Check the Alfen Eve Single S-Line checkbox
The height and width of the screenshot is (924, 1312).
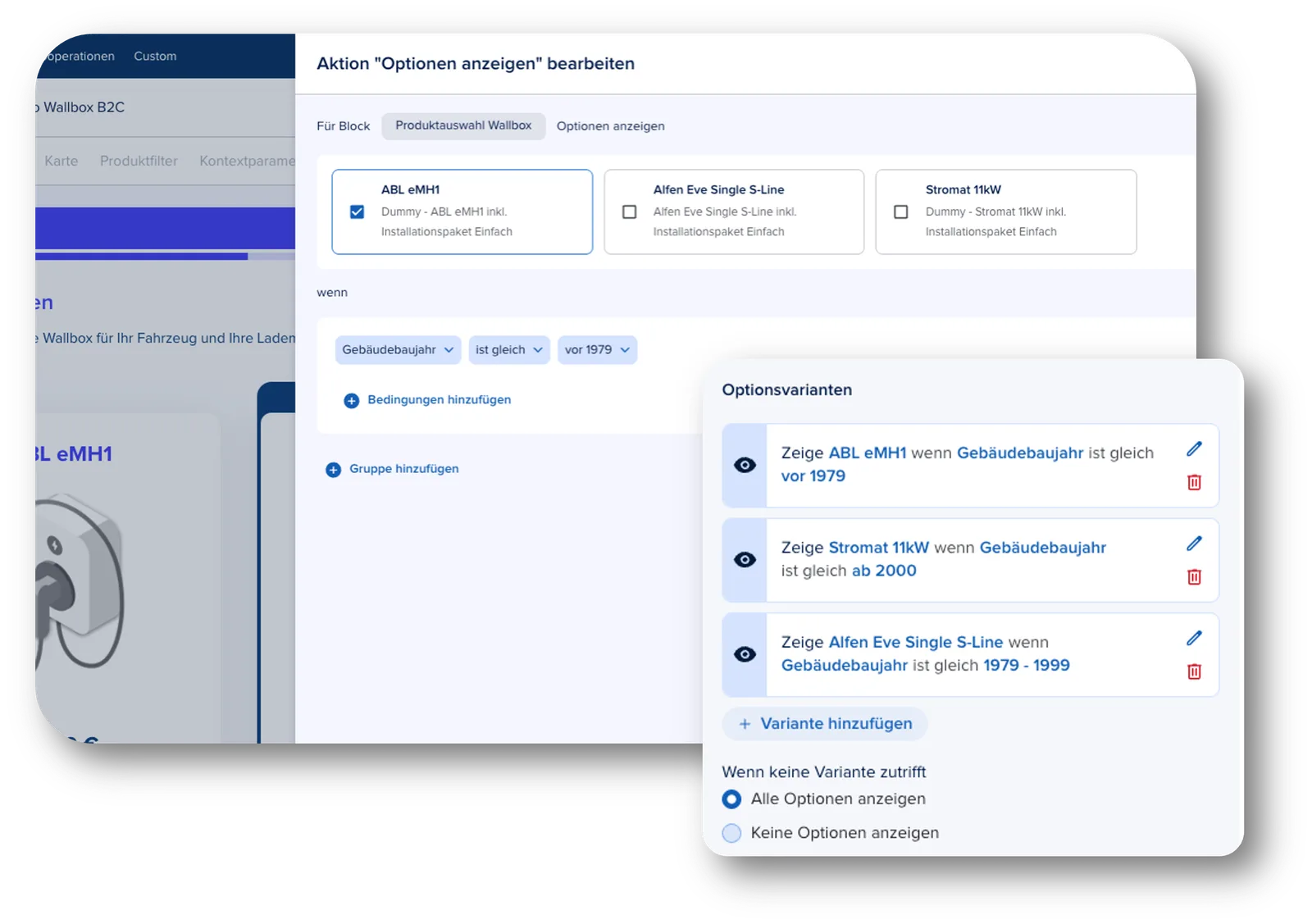pyautogui.click(x=629, y=212)
